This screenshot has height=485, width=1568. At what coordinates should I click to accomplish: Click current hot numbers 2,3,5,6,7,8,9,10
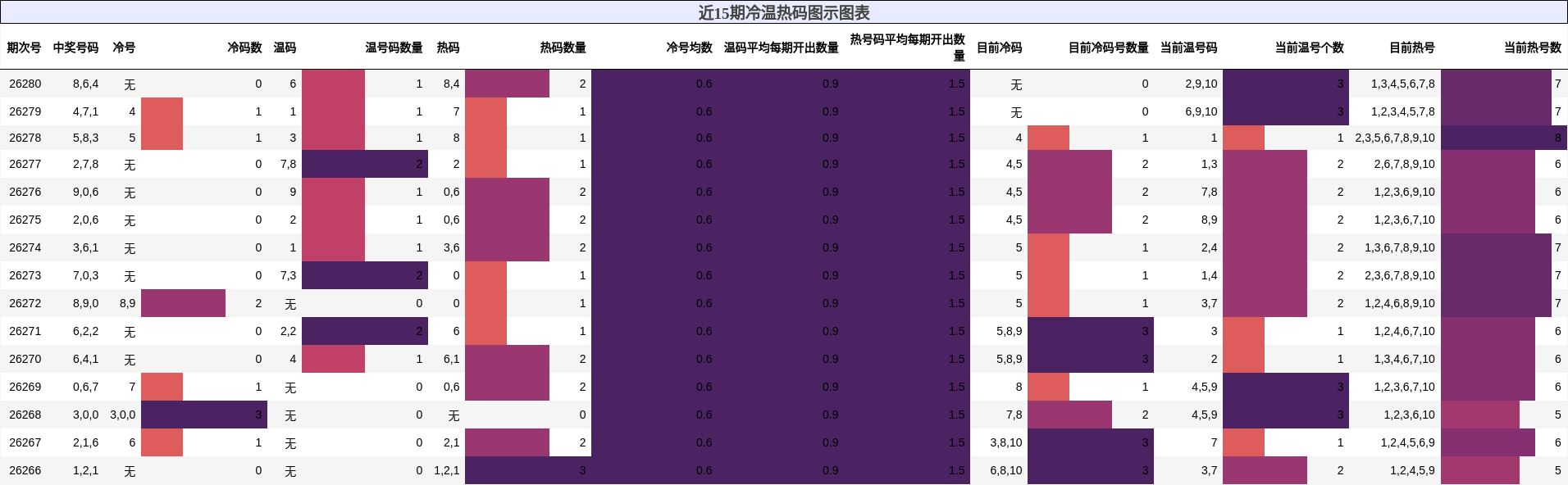tap(1395, 138)
